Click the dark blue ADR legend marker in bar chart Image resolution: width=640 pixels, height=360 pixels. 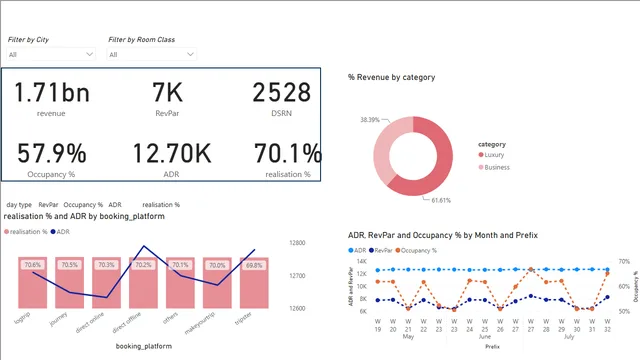pos(53,231)
